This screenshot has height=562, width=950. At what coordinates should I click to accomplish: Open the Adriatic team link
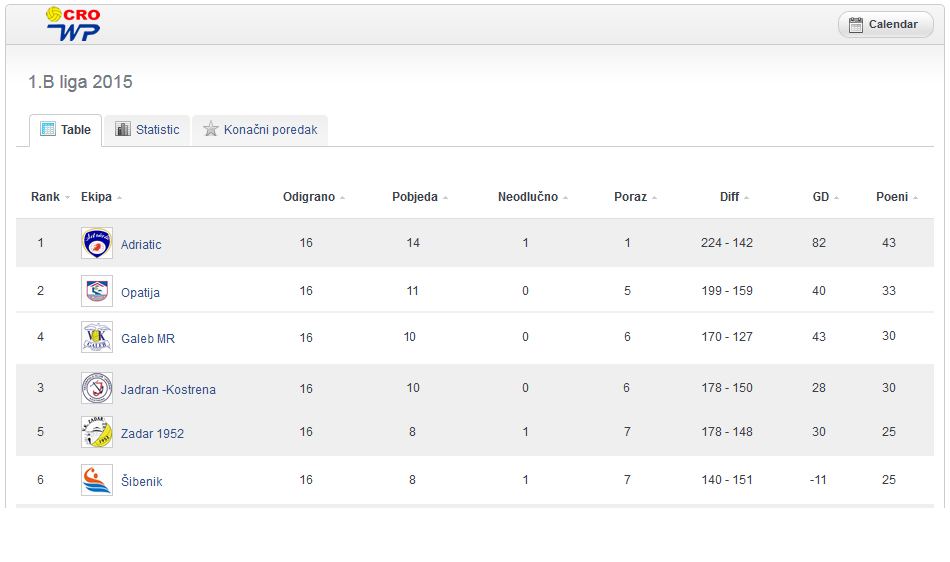pyautogui.click(x=141, y=245)
